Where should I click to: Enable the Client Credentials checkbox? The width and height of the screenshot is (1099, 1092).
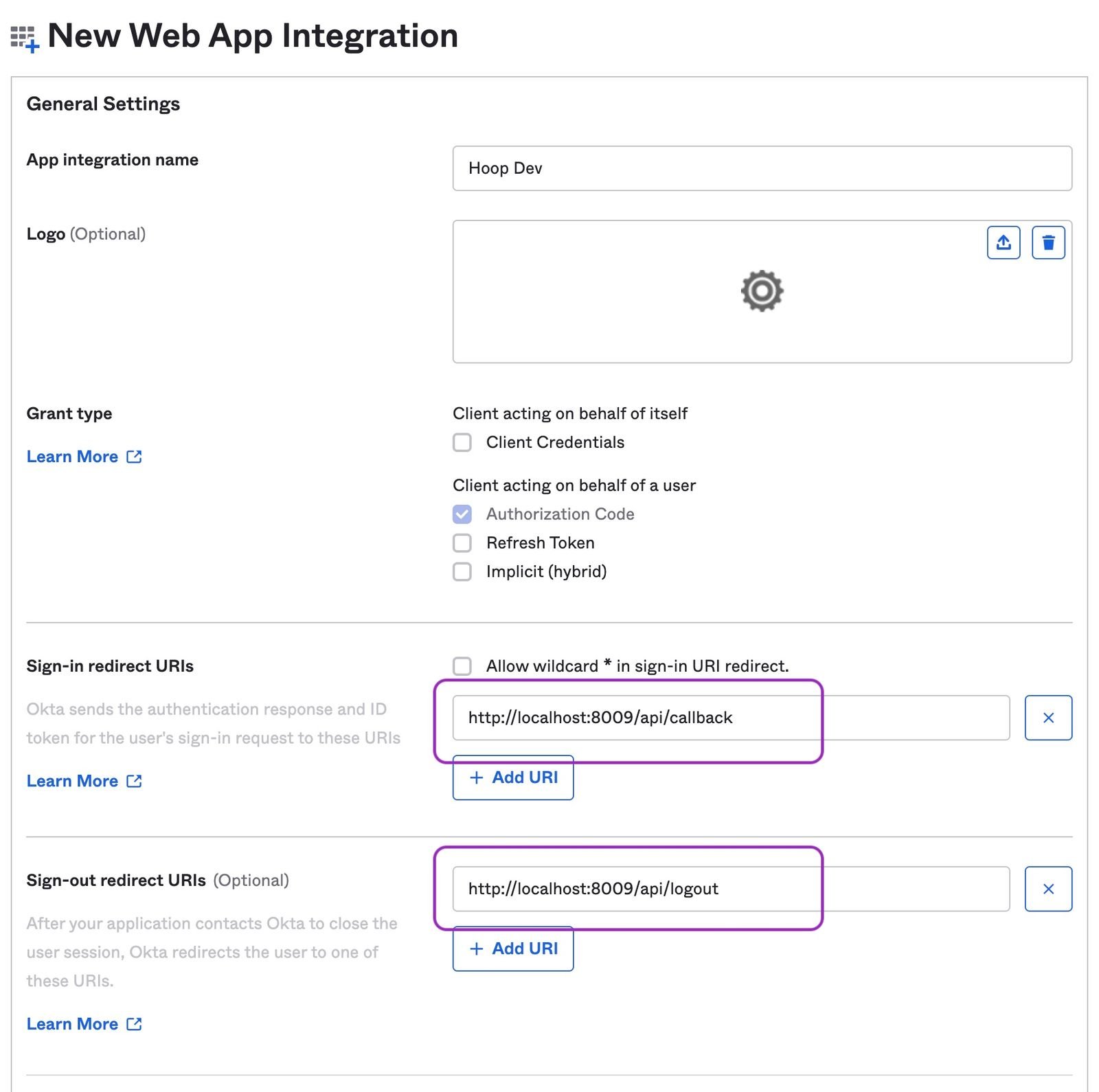[462, 442]
